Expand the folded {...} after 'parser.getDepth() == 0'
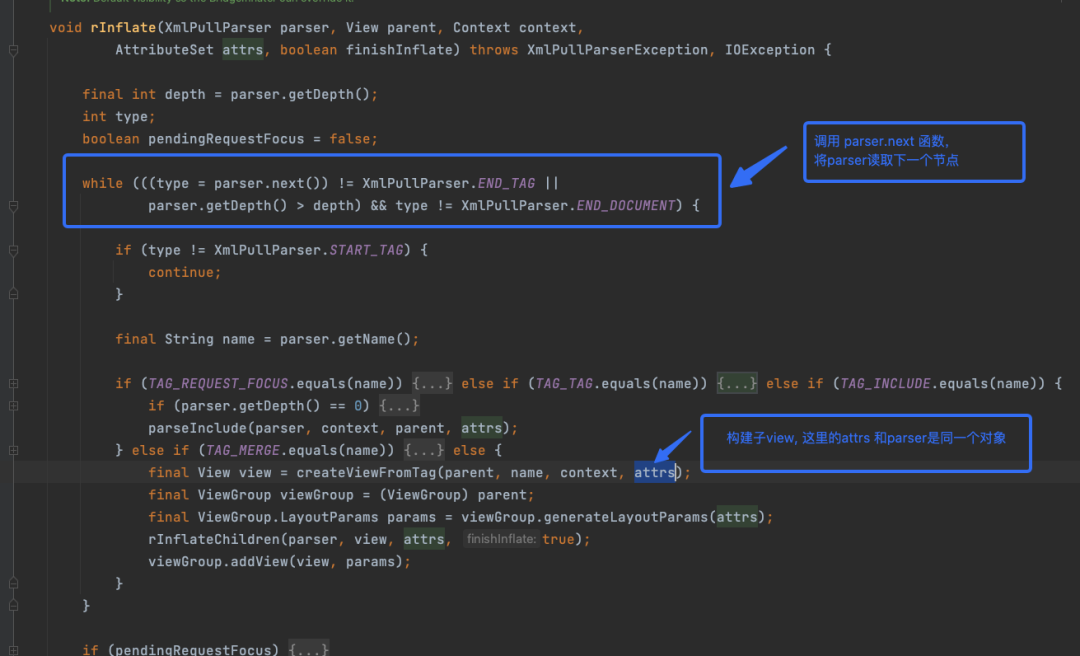 pyautogui.click(x=399, y=406)
